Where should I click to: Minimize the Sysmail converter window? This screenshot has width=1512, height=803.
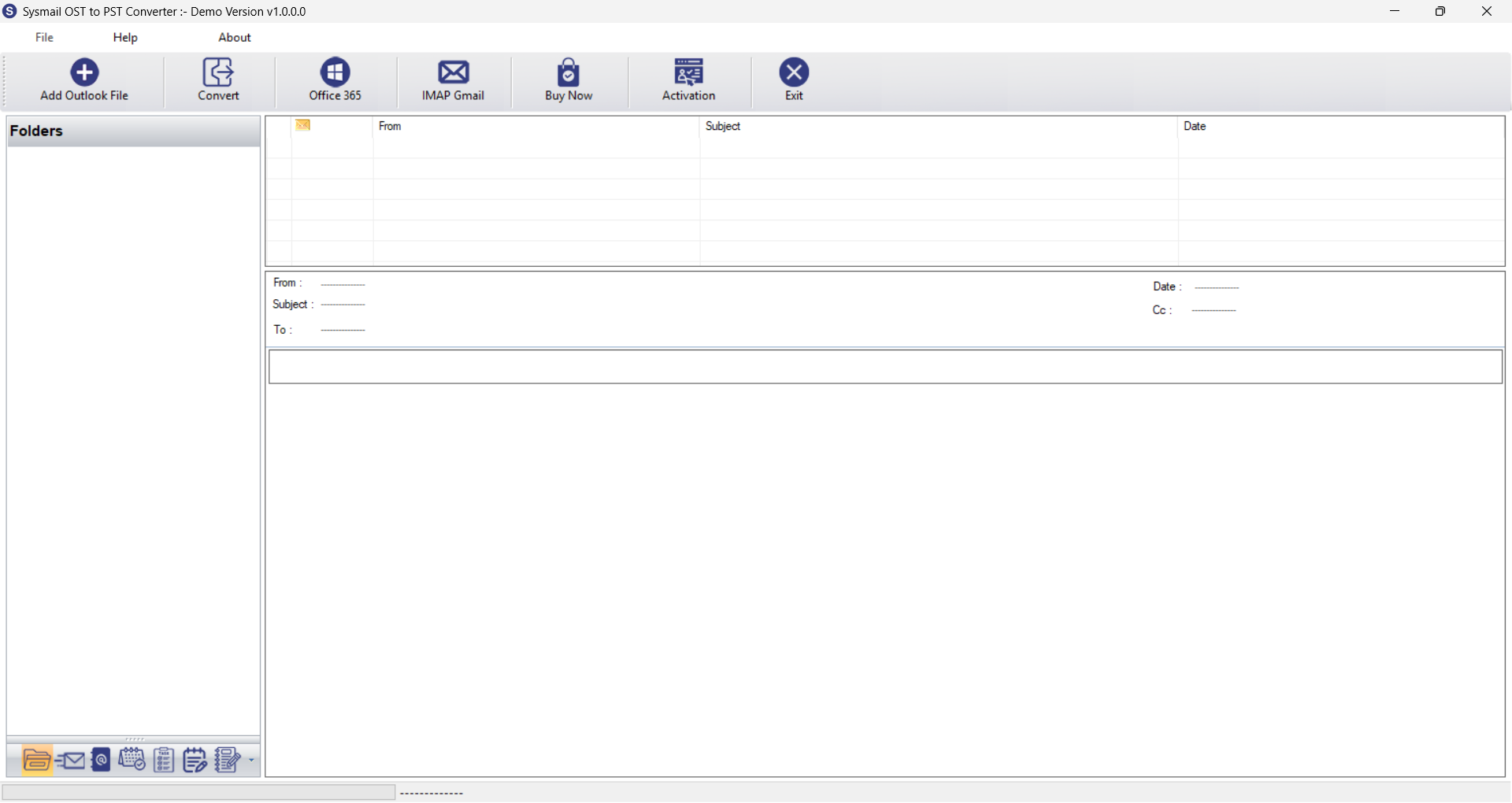[1395, 11]
